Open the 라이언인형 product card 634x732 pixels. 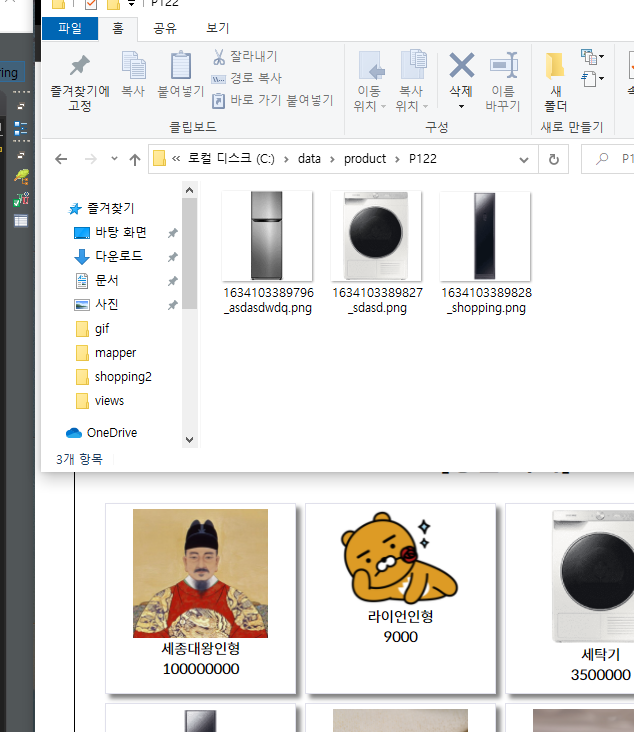[x=401, y=598]
